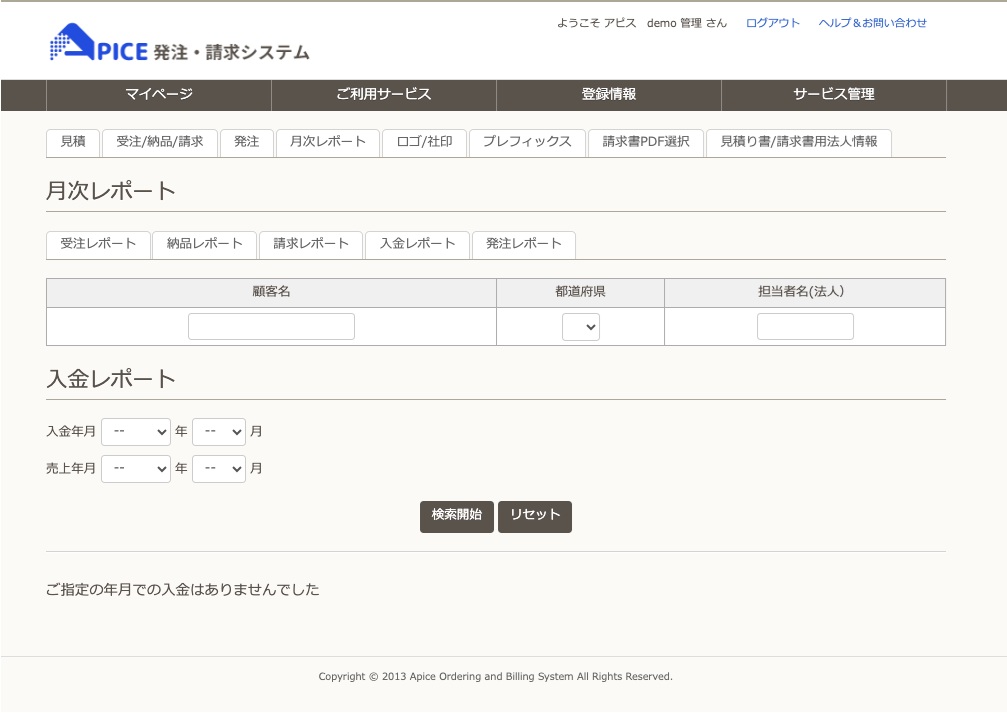This screenshot has height=713, width=1007.
Task: Click the 顧客名 column header
Action: pos(271,292)
